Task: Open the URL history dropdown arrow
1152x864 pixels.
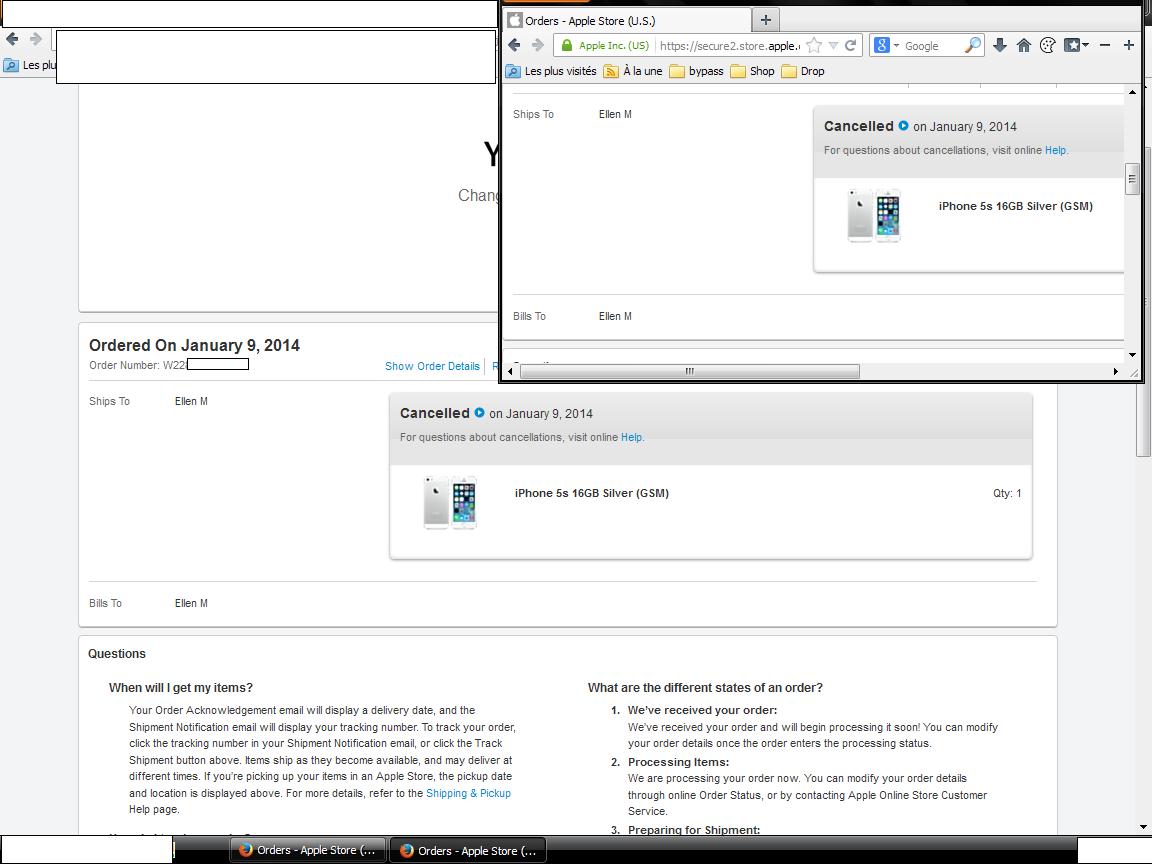Action: 833,46
